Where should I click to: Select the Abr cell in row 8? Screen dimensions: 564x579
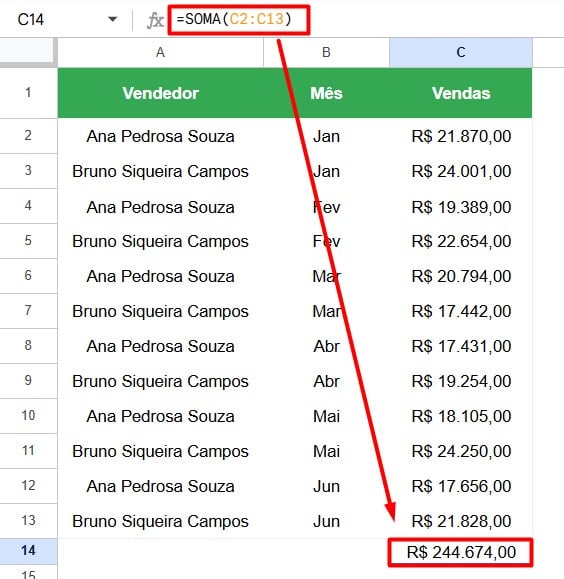(326, 346)
